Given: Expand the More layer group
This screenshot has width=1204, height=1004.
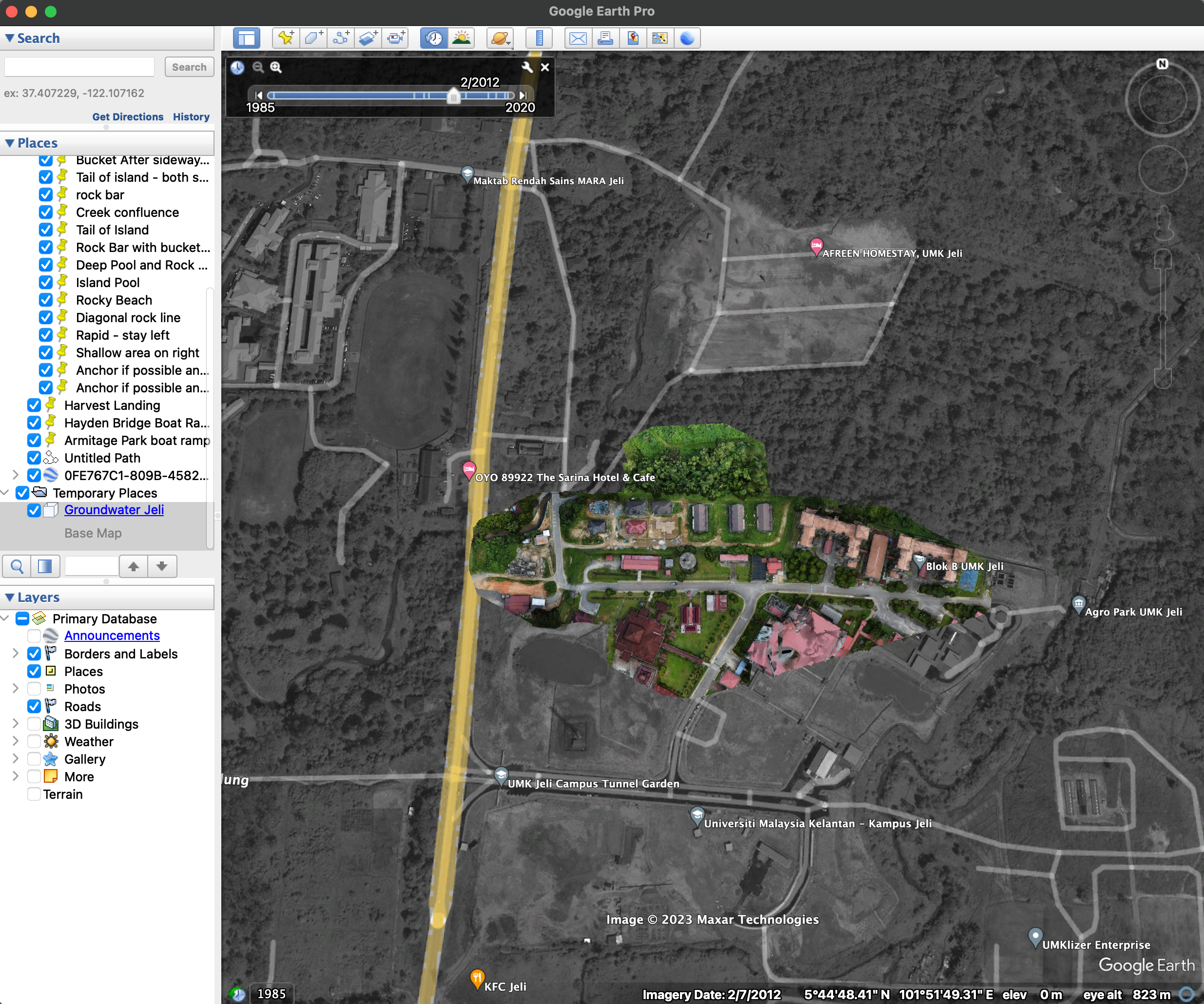Looking at the screenshot, I should click(x=16, y=776).
